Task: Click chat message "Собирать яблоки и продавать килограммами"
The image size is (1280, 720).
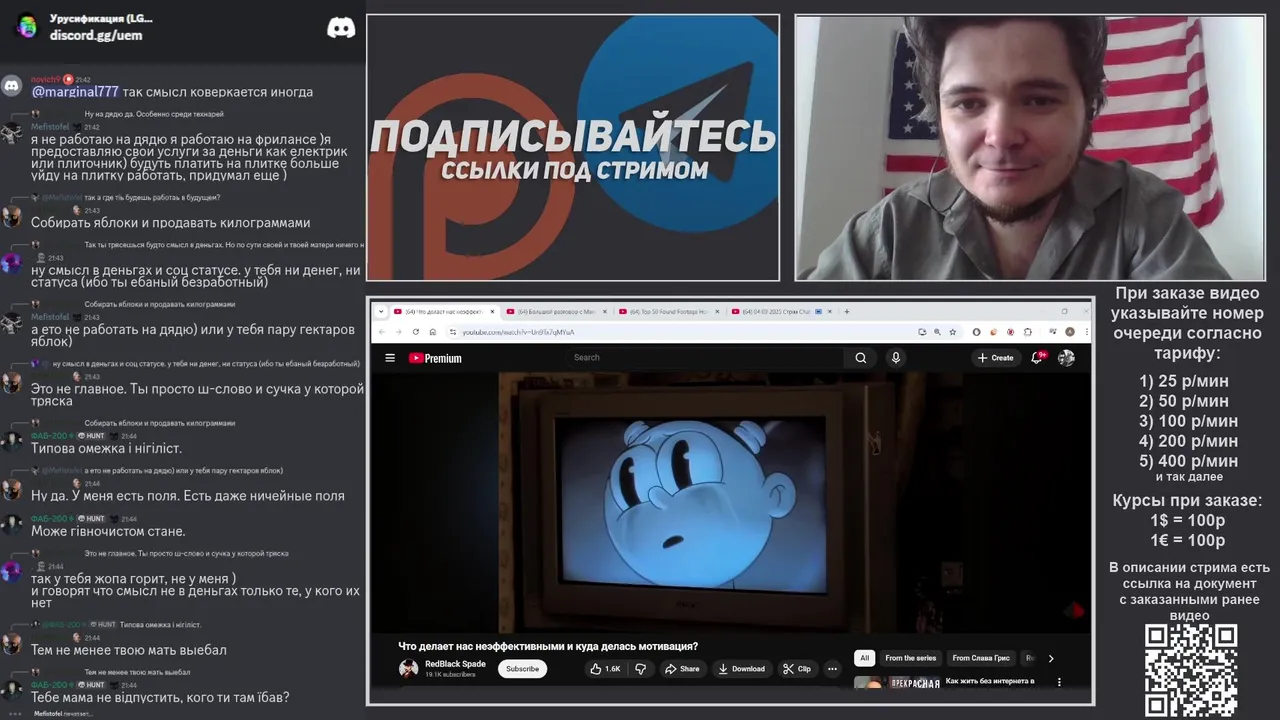Action: (x=171, y=223)
